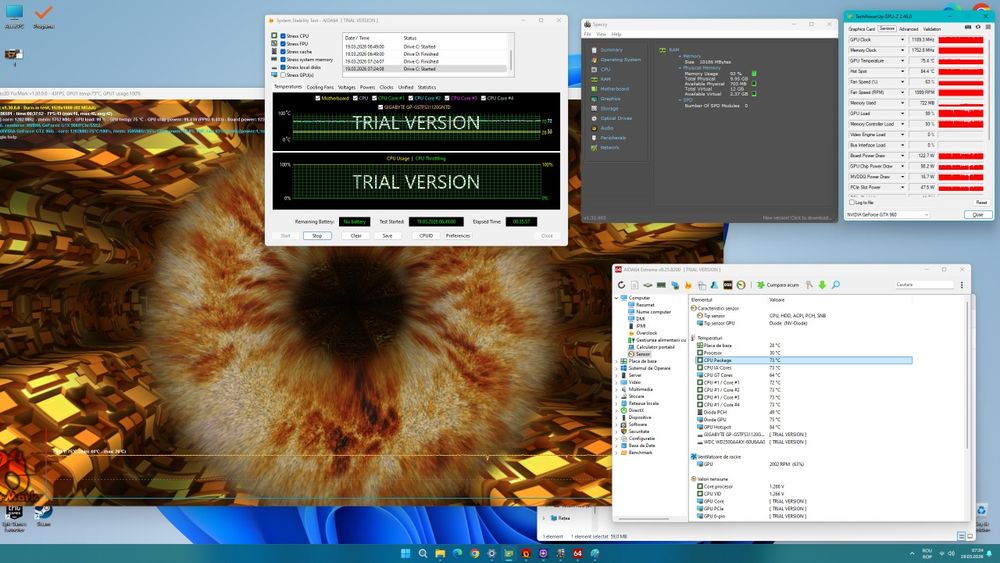Open File Explorer from the taskbar

click(440, 553)
